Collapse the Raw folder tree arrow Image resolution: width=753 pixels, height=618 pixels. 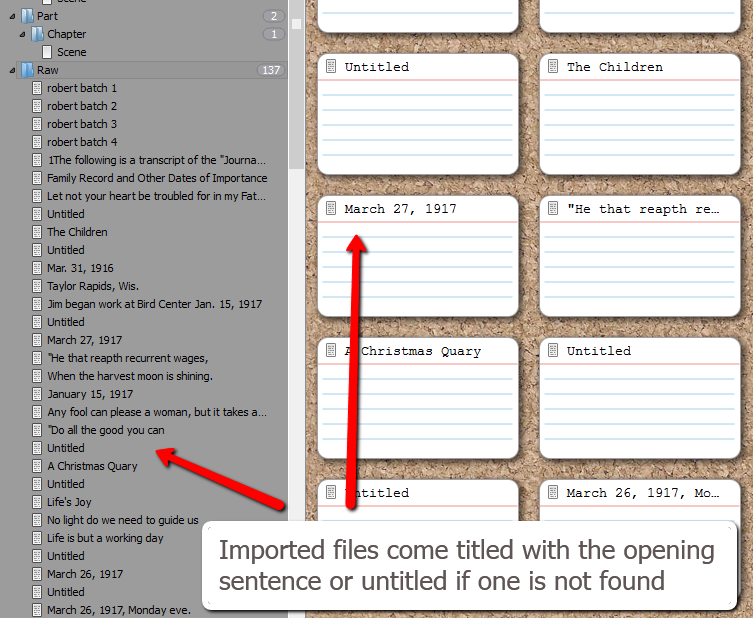coord(12,70)
